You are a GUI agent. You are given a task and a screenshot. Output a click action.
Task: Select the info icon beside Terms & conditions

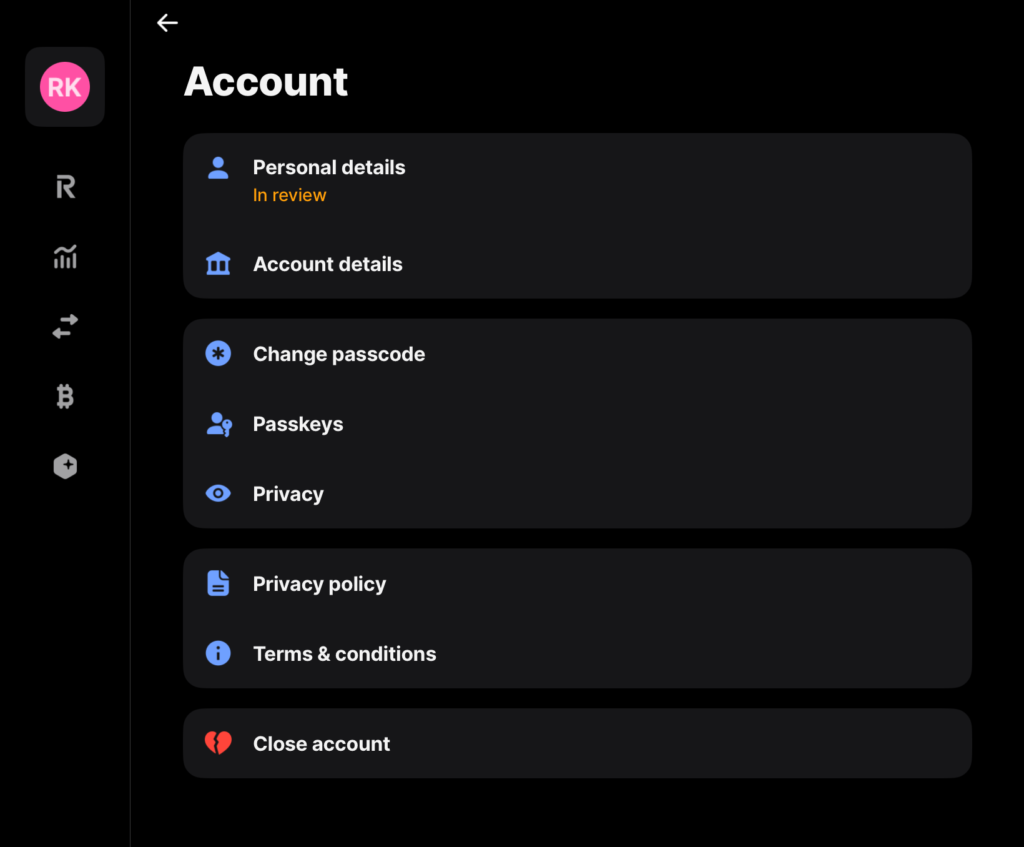(x=218, y=653)
